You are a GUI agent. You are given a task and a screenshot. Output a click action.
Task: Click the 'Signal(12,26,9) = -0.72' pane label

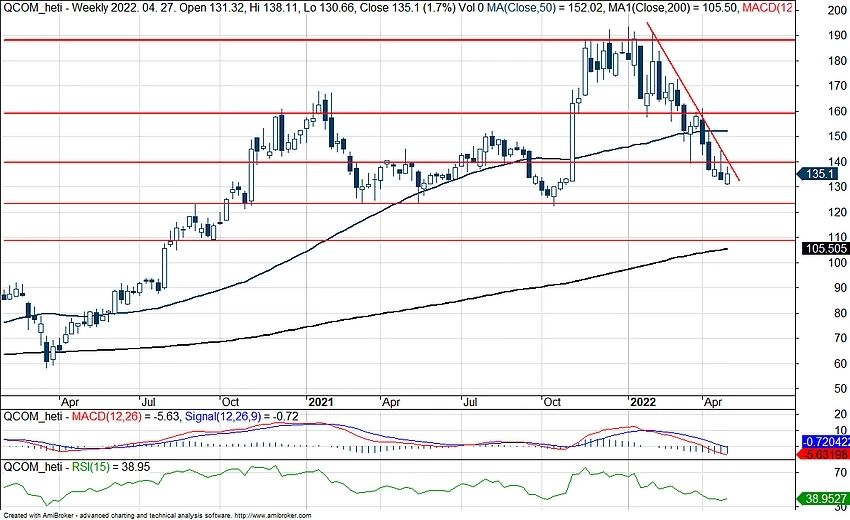click(x=242, y=416)
